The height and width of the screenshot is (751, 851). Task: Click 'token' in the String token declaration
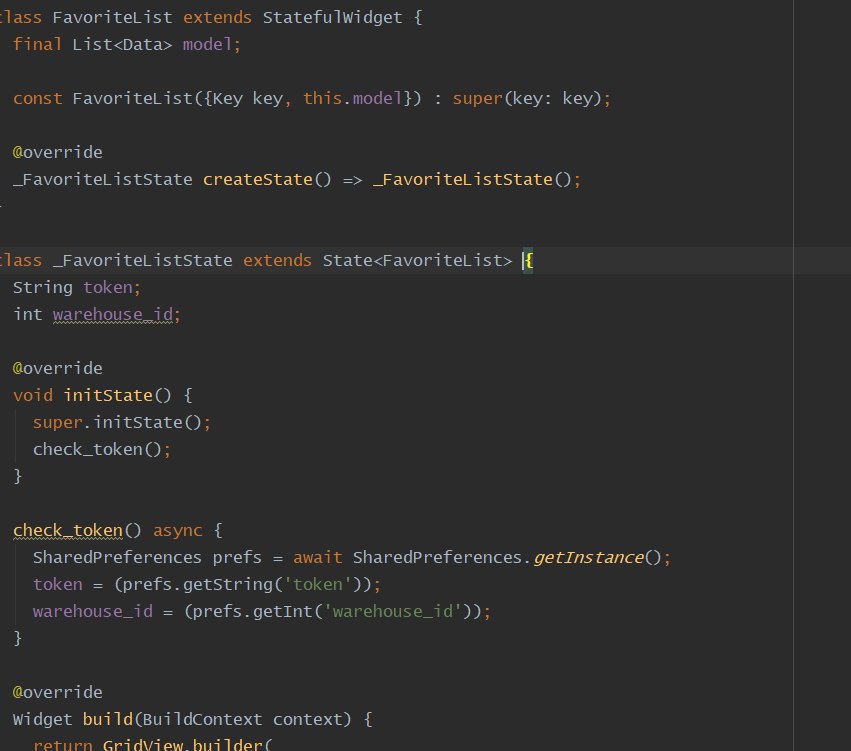[107, 288]
